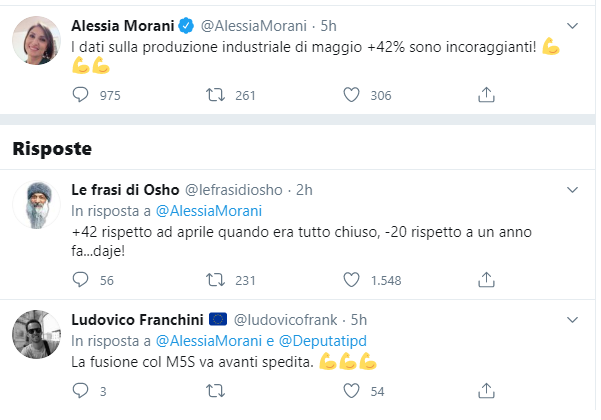
Task: Retweet Le frasi di Osho's reply
Action: point(215,280)
